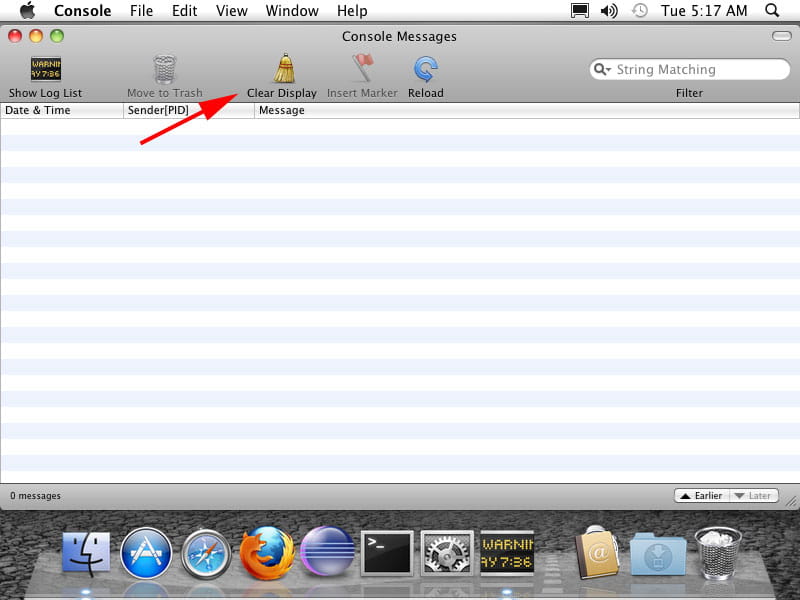This screenshot has height=600, width=800.
Task: Open Finder from the Dock
Action: (86, 554)
